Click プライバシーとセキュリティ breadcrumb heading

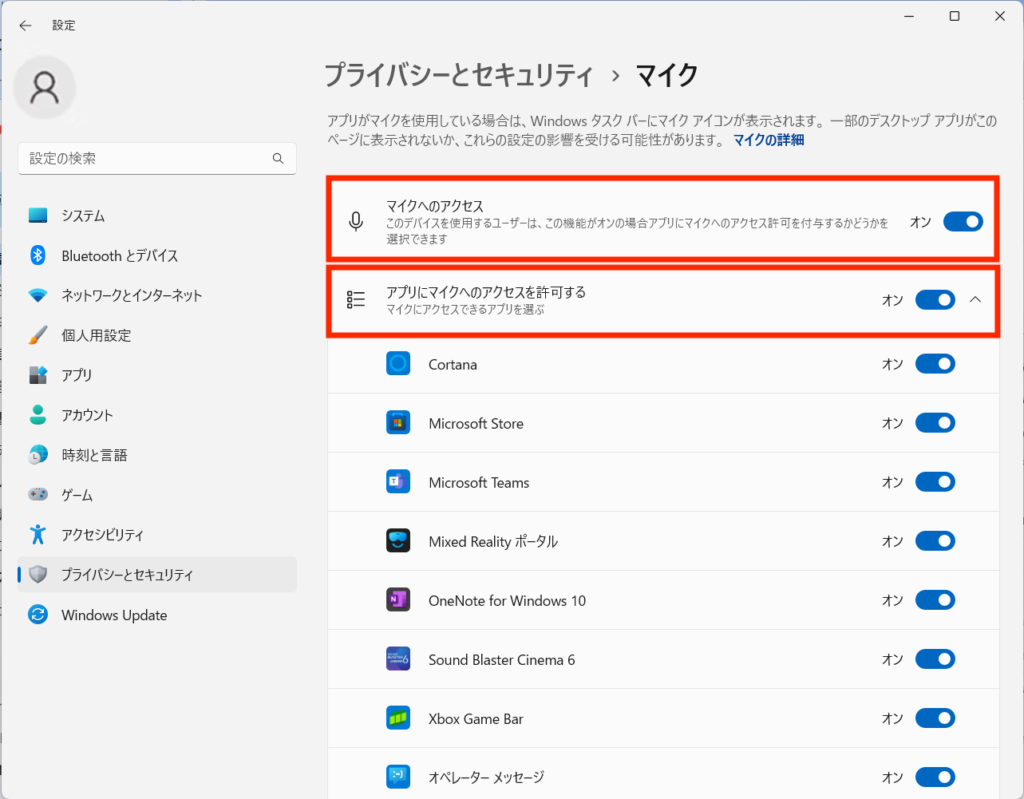(459, 75)
